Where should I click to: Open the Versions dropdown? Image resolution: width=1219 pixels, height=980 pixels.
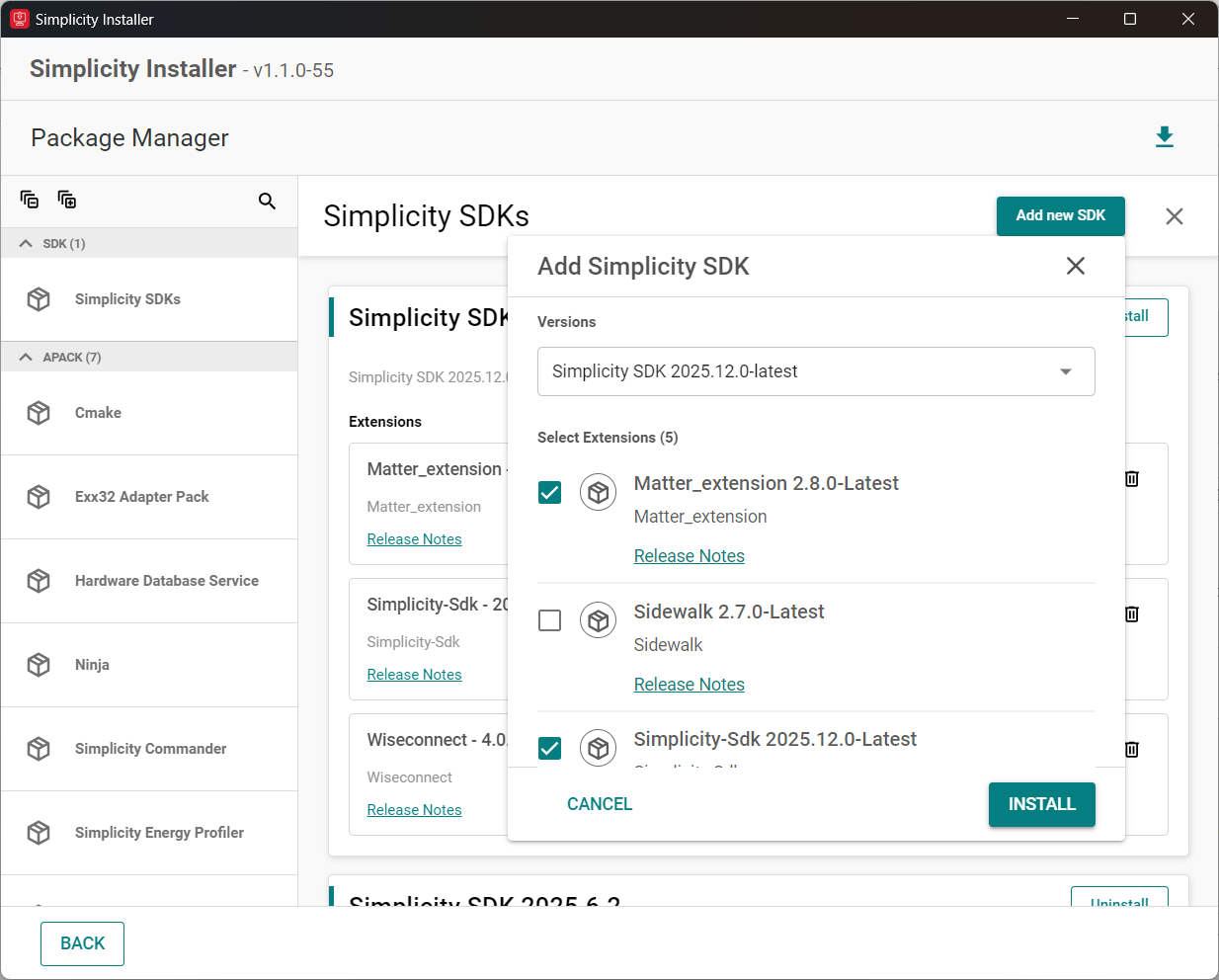click(x=815, y=371)
